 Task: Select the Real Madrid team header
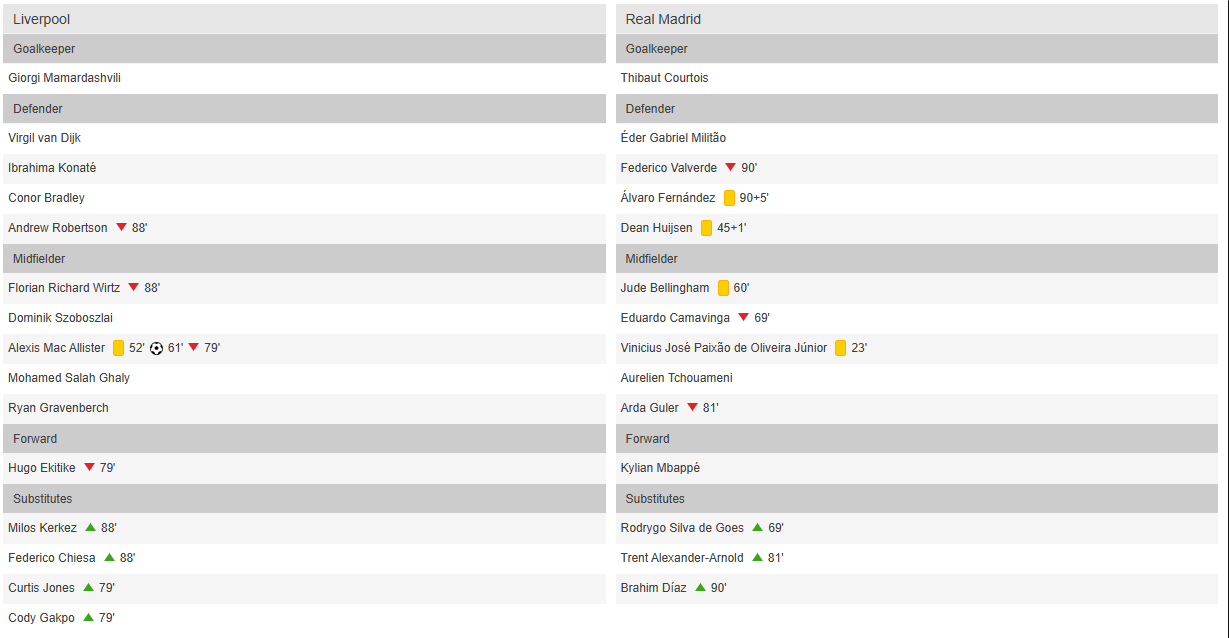[663, 19]
